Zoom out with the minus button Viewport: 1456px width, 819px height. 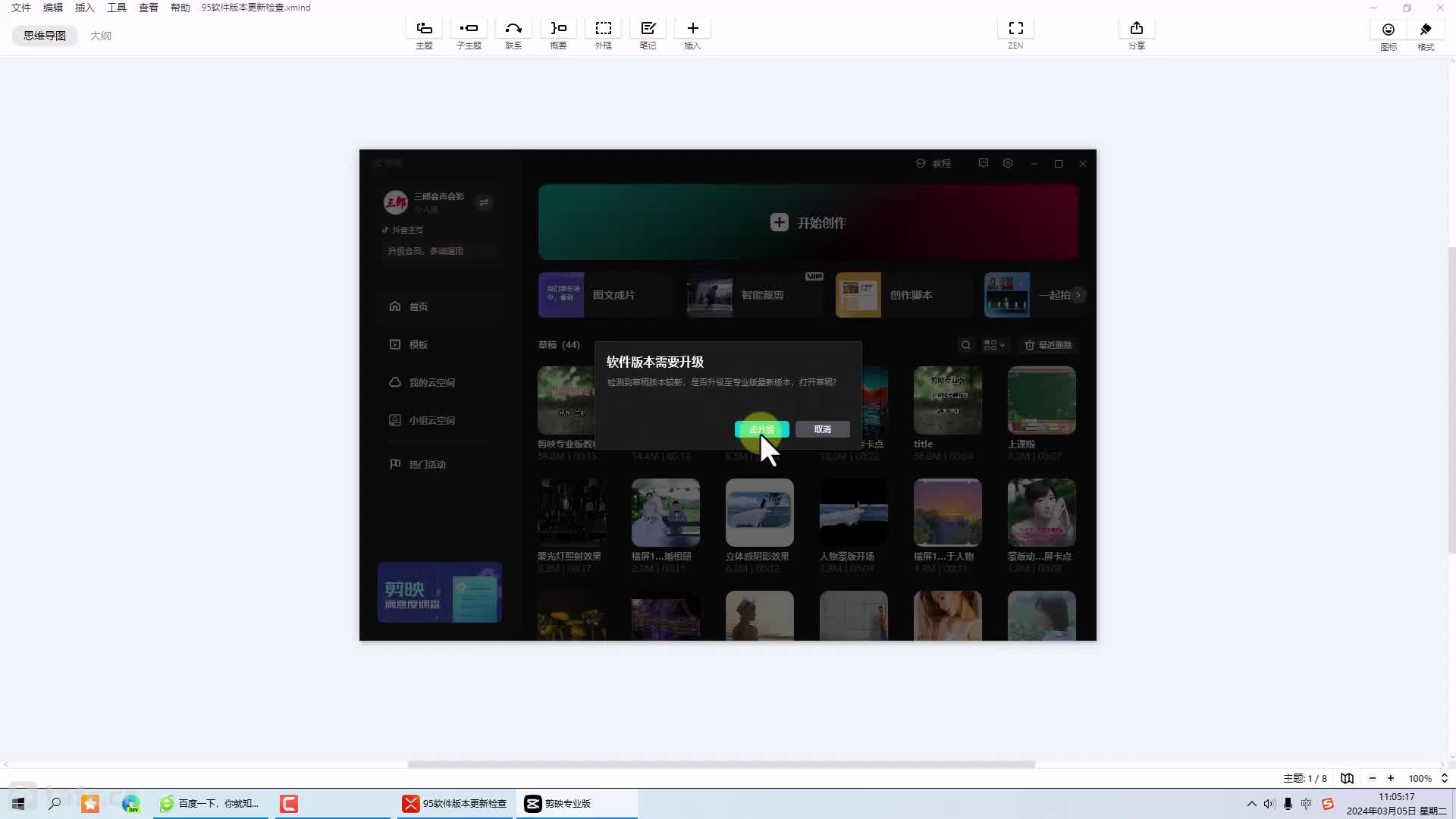[1372, 778]
